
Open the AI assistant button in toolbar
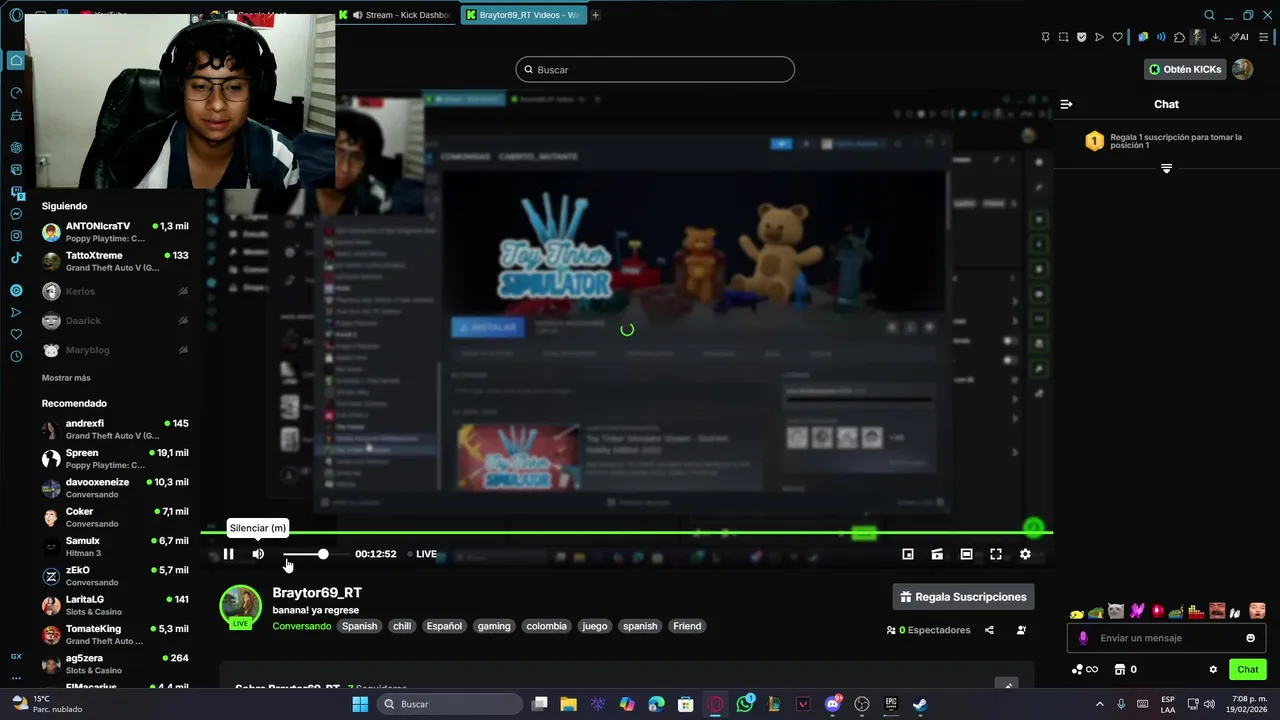tap(1239, 37)
